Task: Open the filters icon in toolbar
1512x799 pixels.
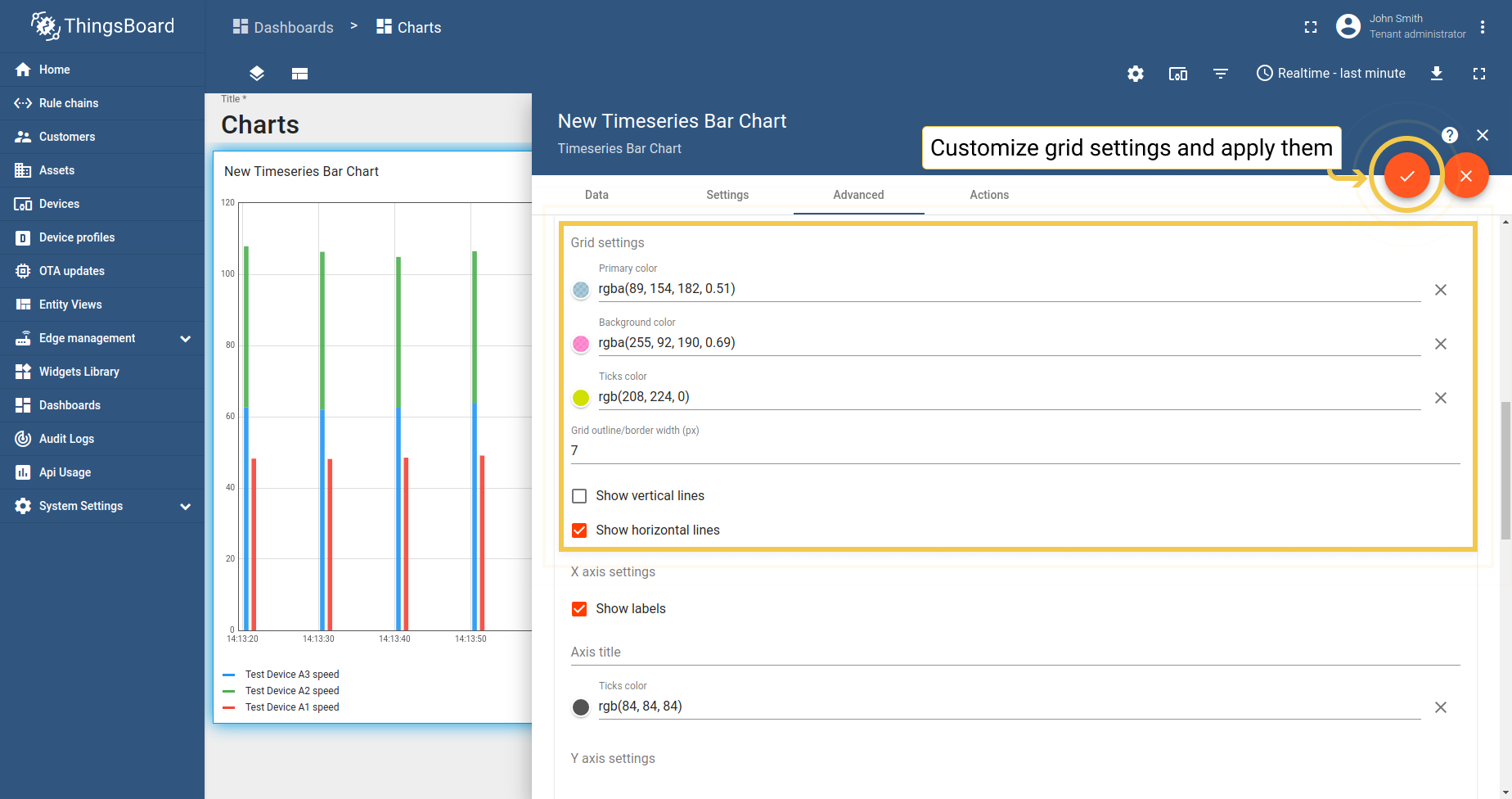Action: 1221,74
